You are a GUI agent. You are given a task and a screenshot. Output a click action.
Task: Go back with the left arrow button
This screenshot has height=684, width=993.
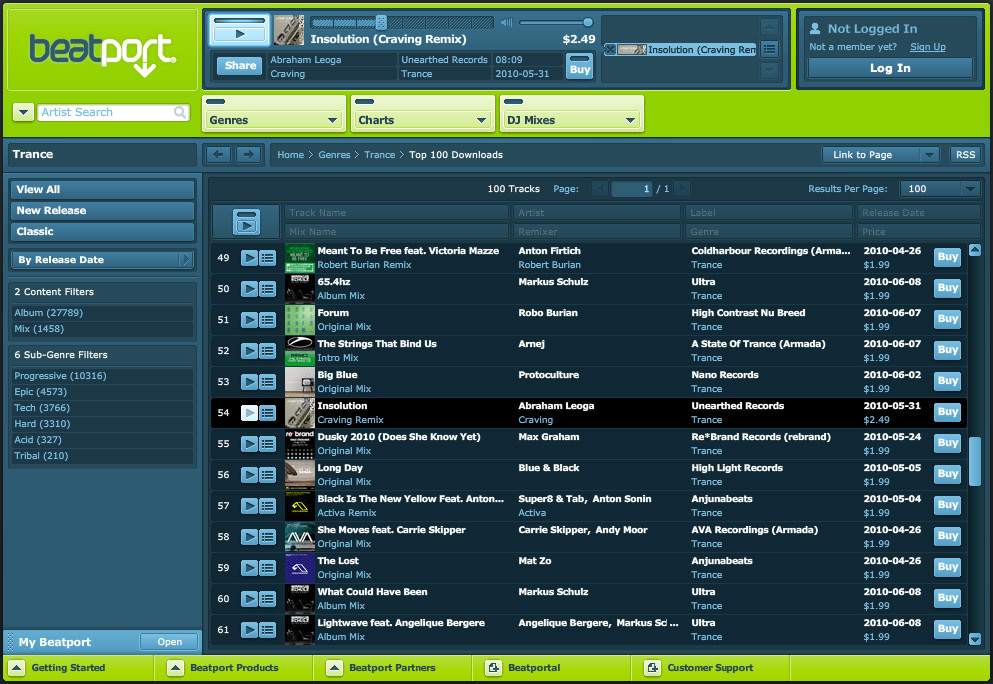click(218, 155)
